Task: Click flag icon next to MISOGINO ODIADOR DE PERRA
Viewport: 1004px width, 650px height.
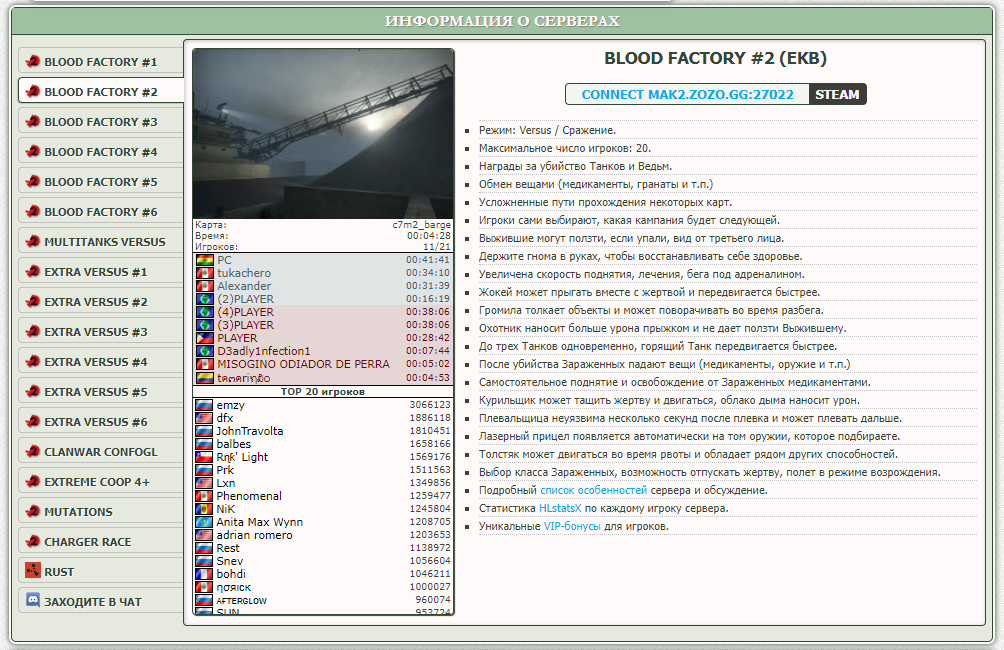Action: [204, 364]
